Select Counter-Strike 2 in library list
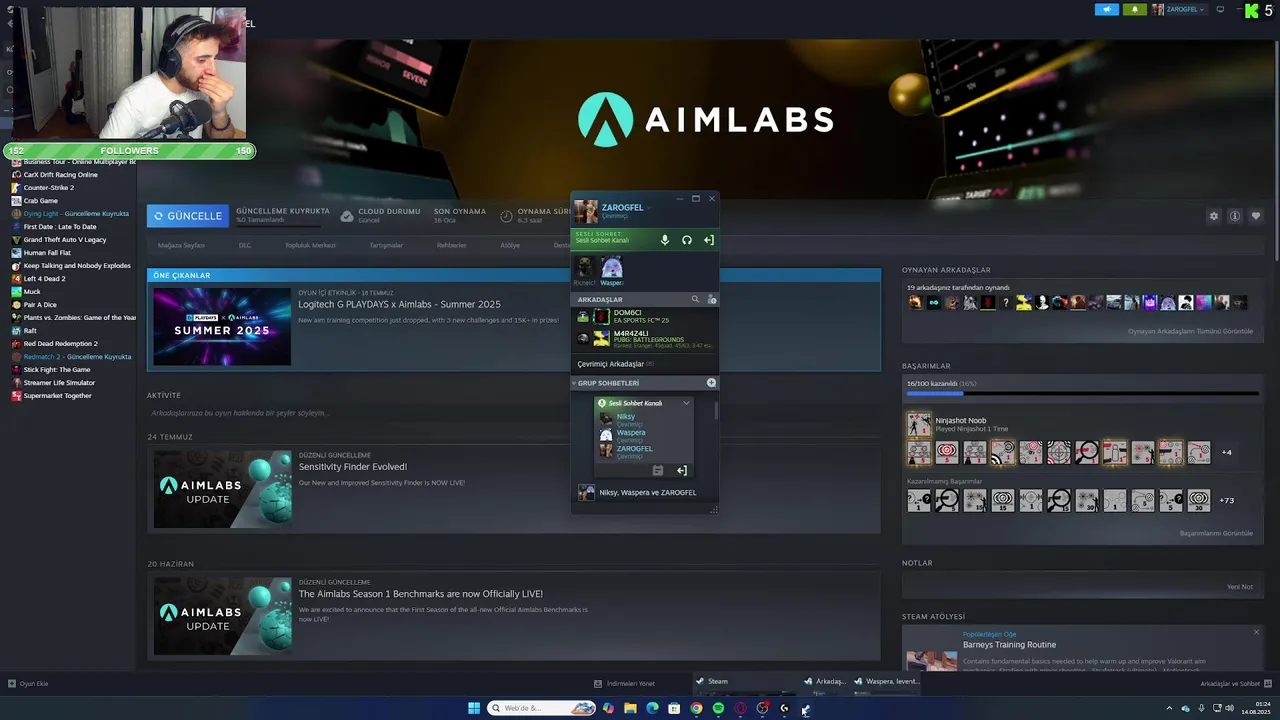Viewport: 1280px width, 720px height. 49,188
